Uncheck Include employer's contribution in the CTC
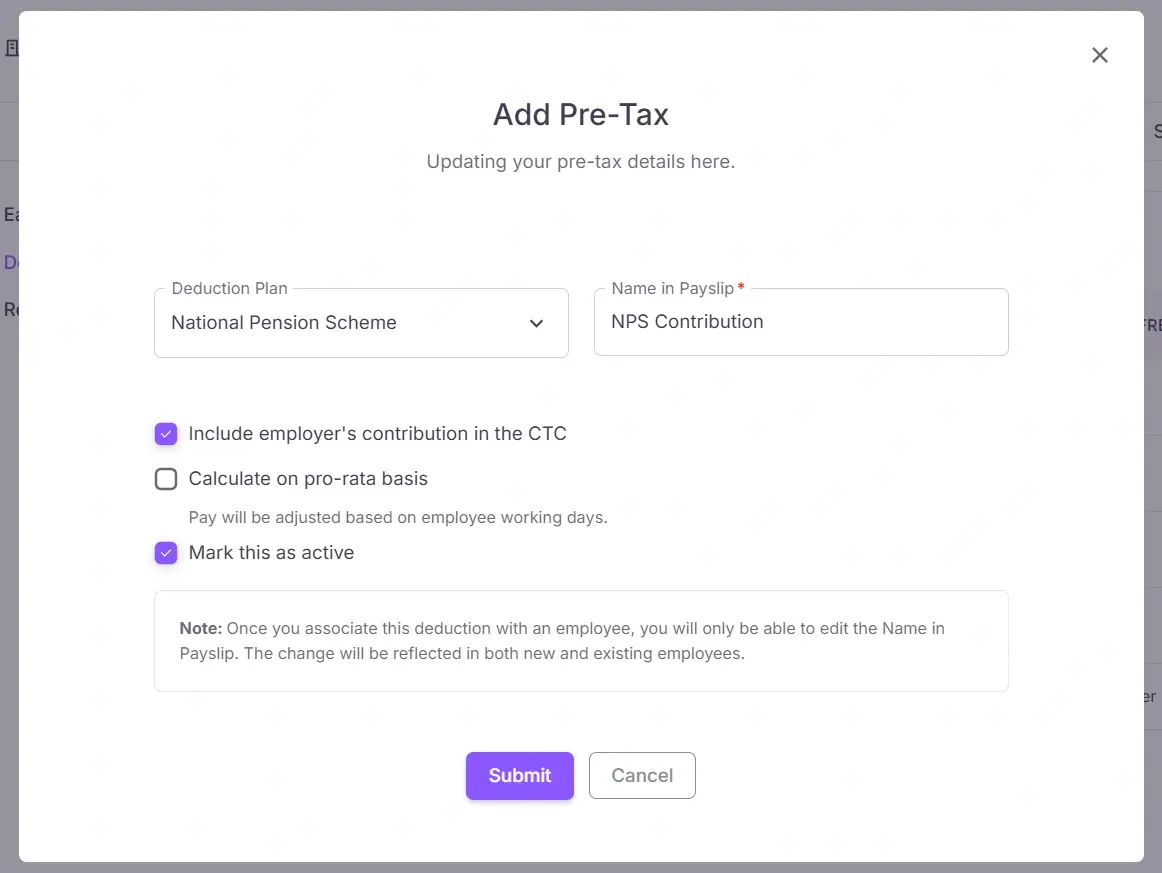 tap(166, 433)
